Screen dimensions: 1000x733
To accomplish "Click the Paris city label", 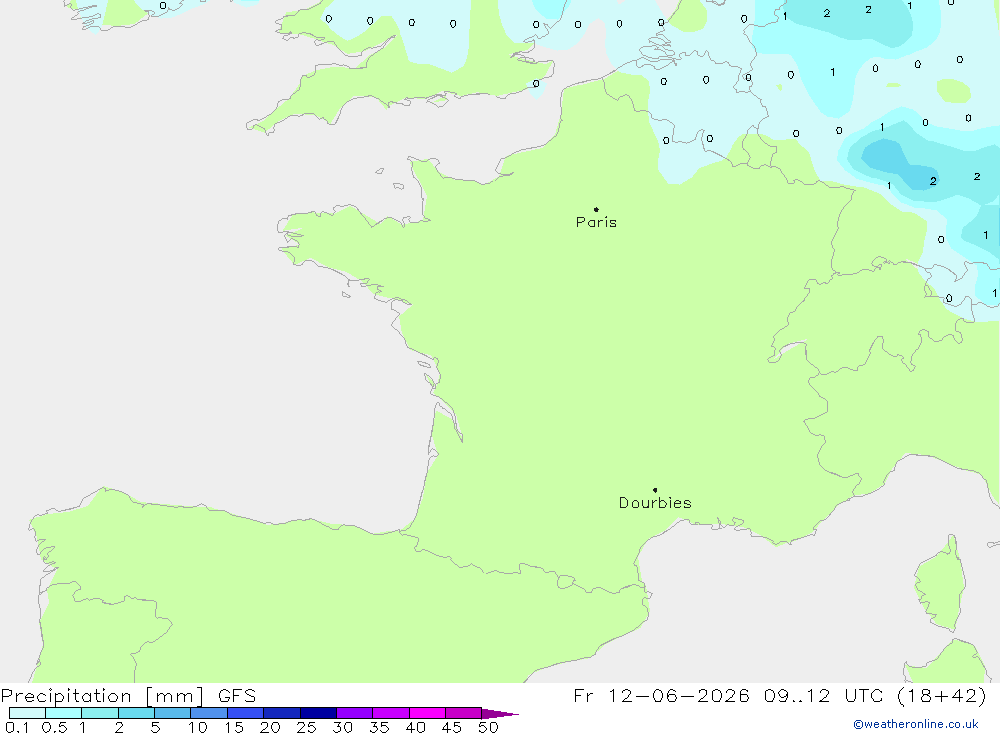I will 596,222.
